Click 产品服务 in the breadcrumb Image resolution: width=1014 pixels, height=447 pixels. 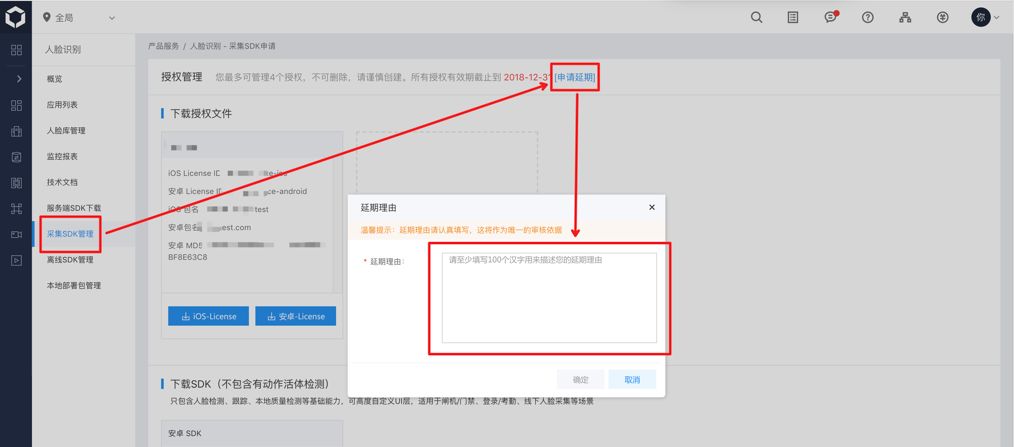(163, 46)
